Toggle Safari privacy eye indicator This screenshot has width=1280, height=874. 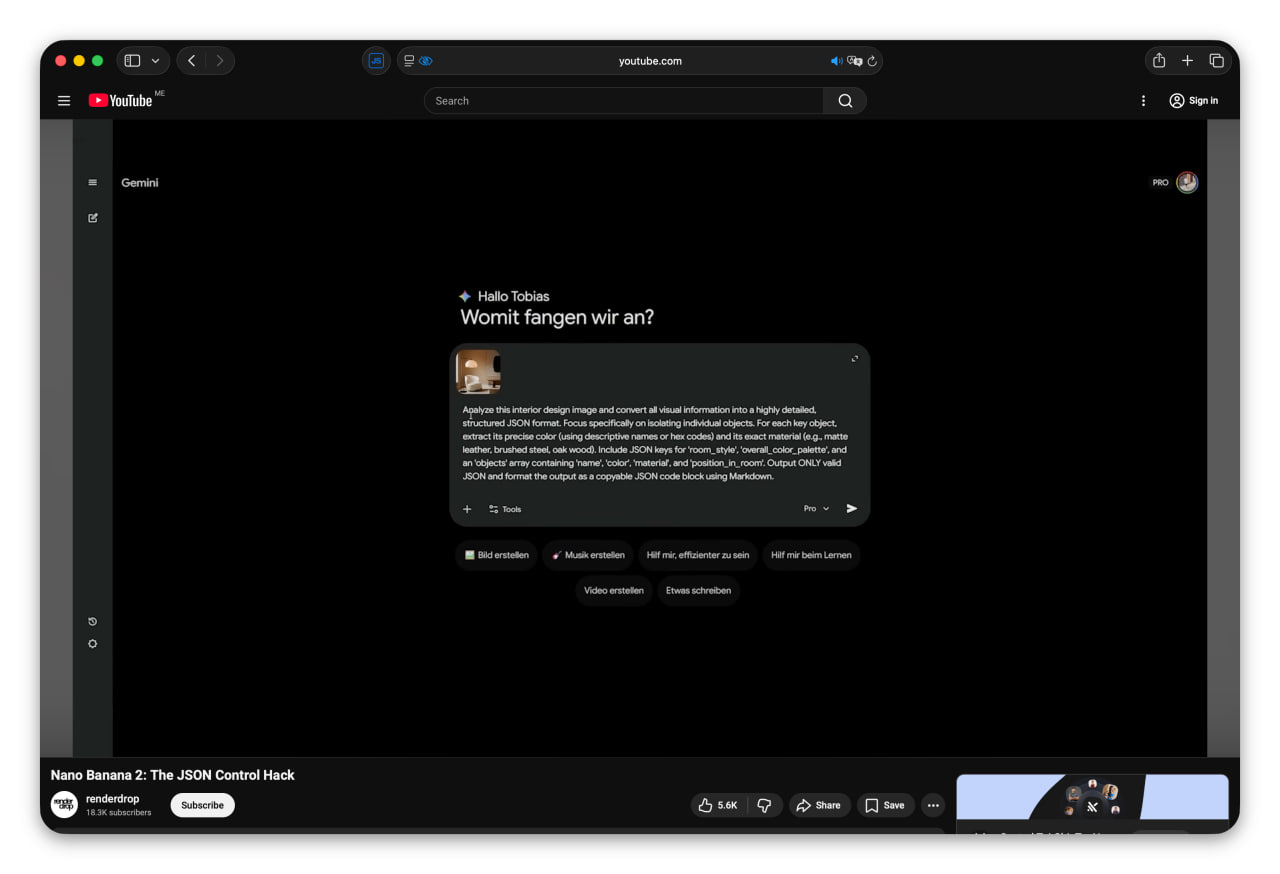pos(426,61)
